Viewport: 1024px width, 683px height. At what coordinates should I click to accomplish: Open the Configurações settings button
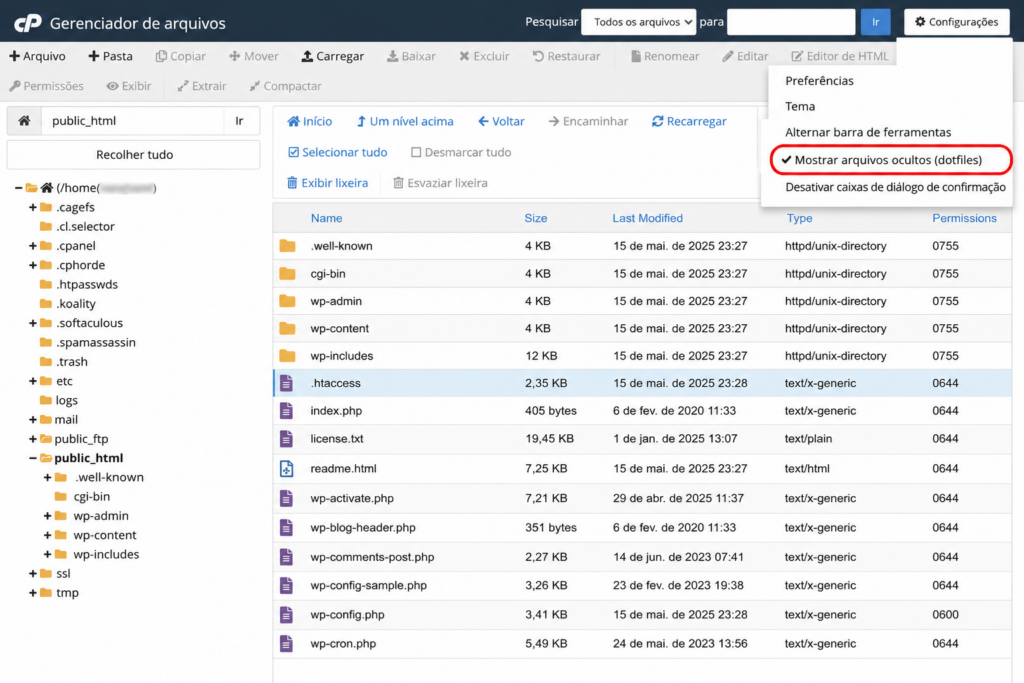[956, 22]
